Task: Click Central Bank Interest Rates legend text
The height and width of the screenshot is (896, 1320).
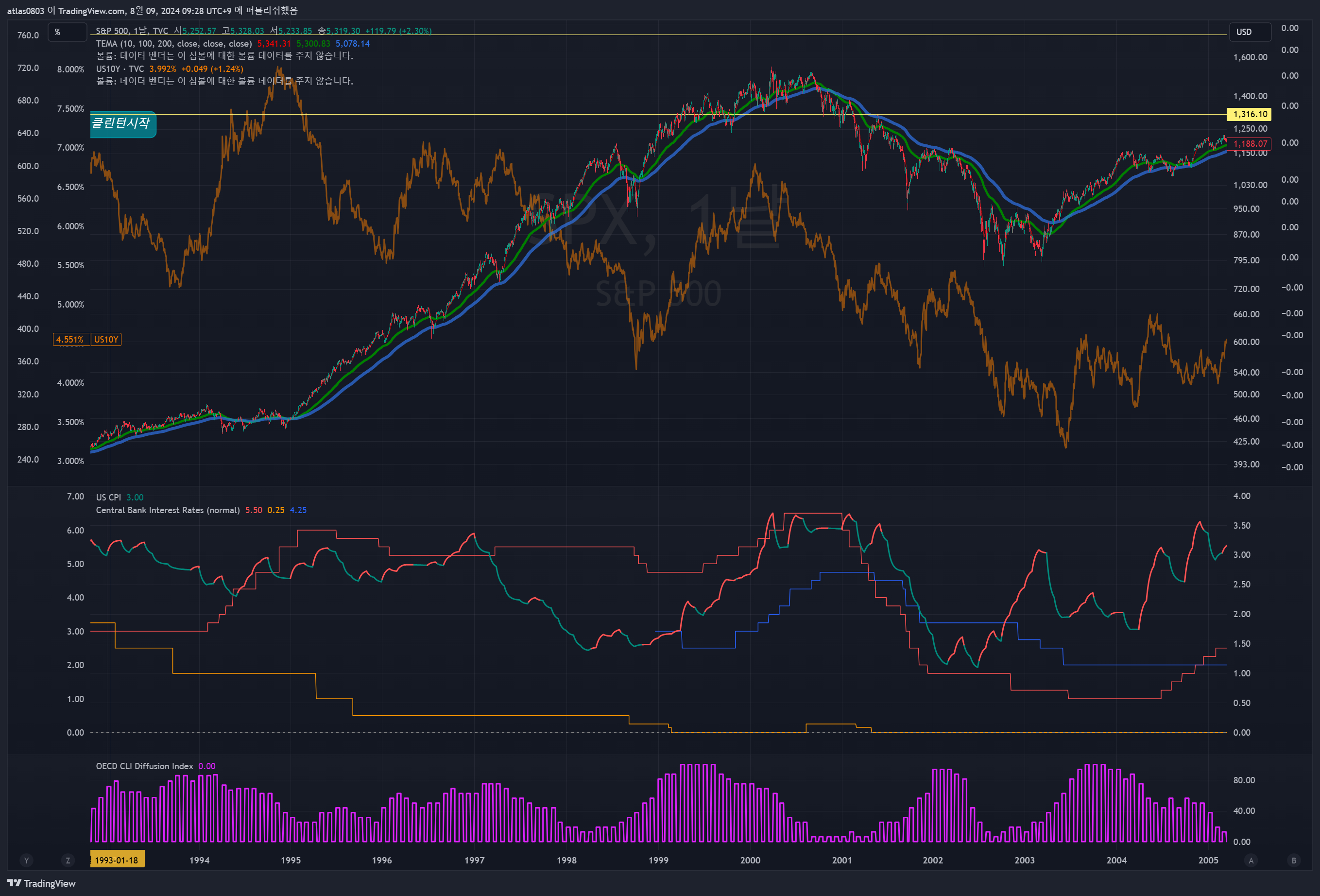Action: [168, 510]
